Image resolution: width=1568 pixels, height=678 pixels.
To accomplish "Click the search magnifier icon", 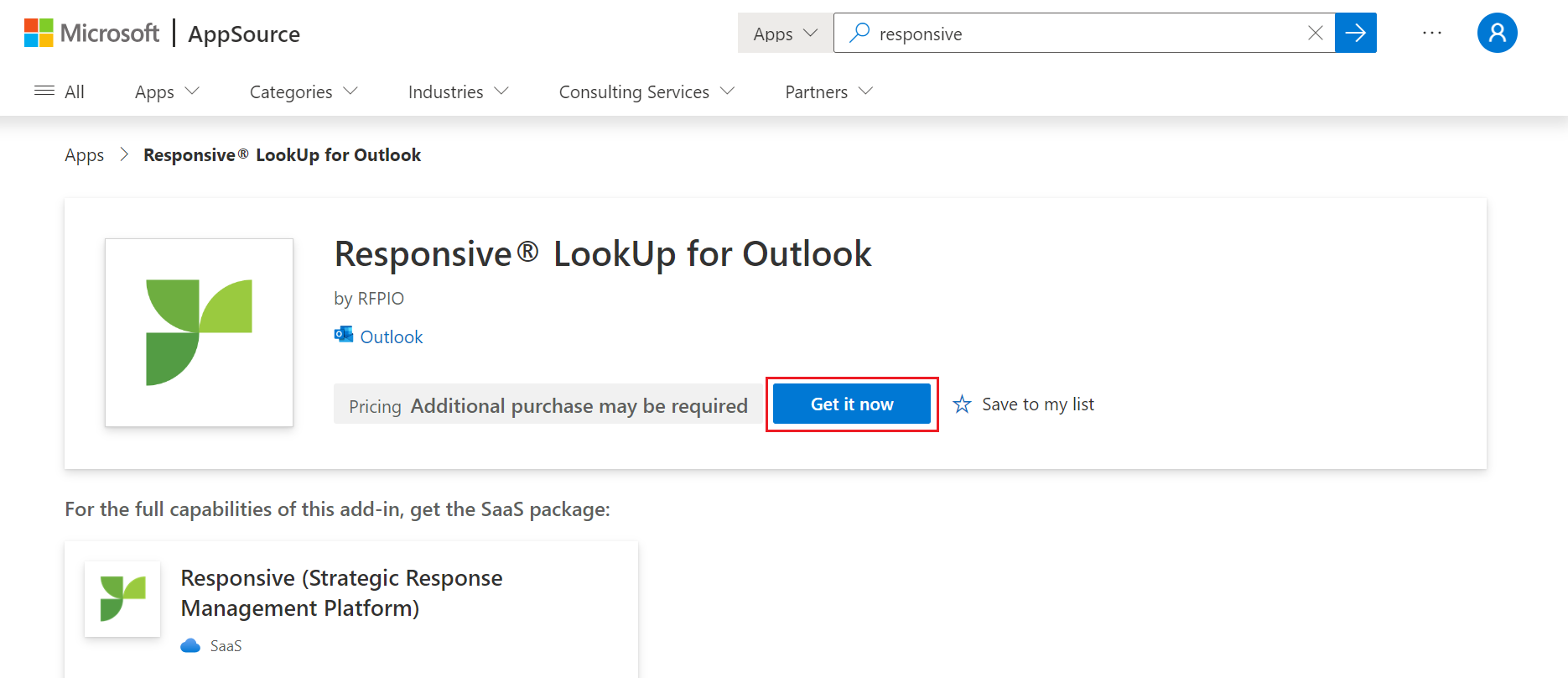I will [x=859, y=33].
